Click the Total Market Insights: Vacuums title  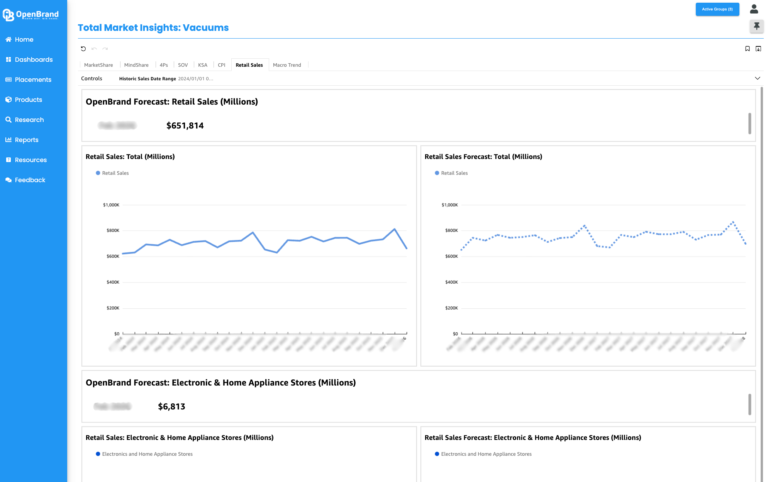[153, 27]
